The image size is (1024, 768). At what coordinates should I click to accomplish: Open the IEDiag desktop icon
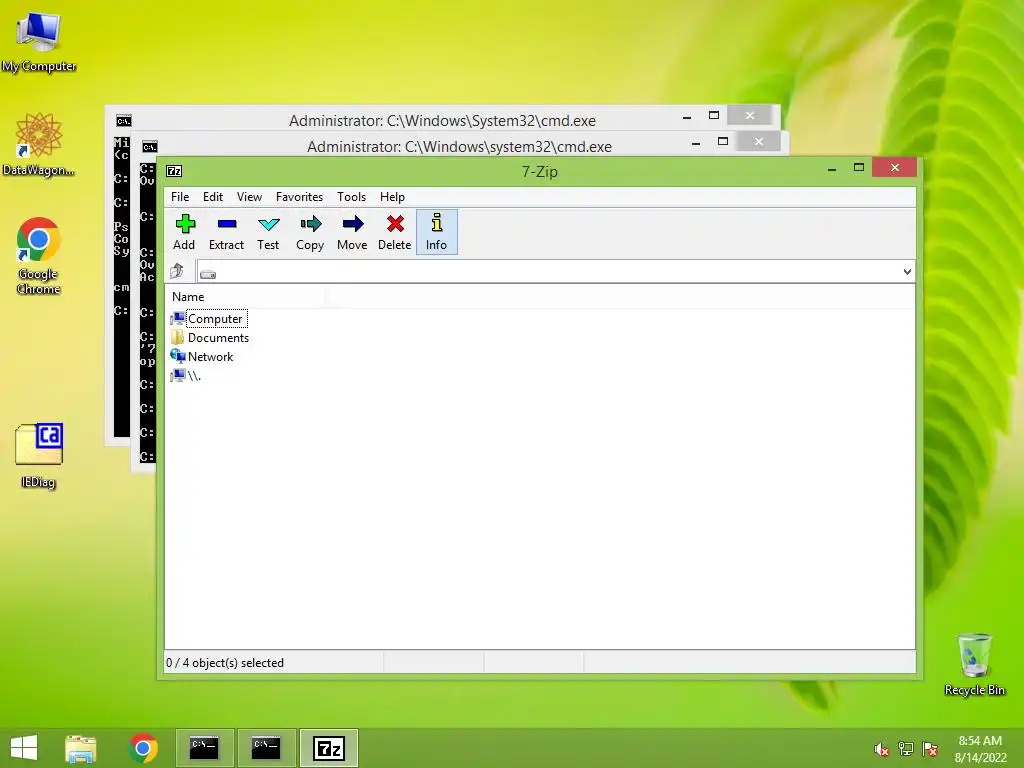point(39,455)
